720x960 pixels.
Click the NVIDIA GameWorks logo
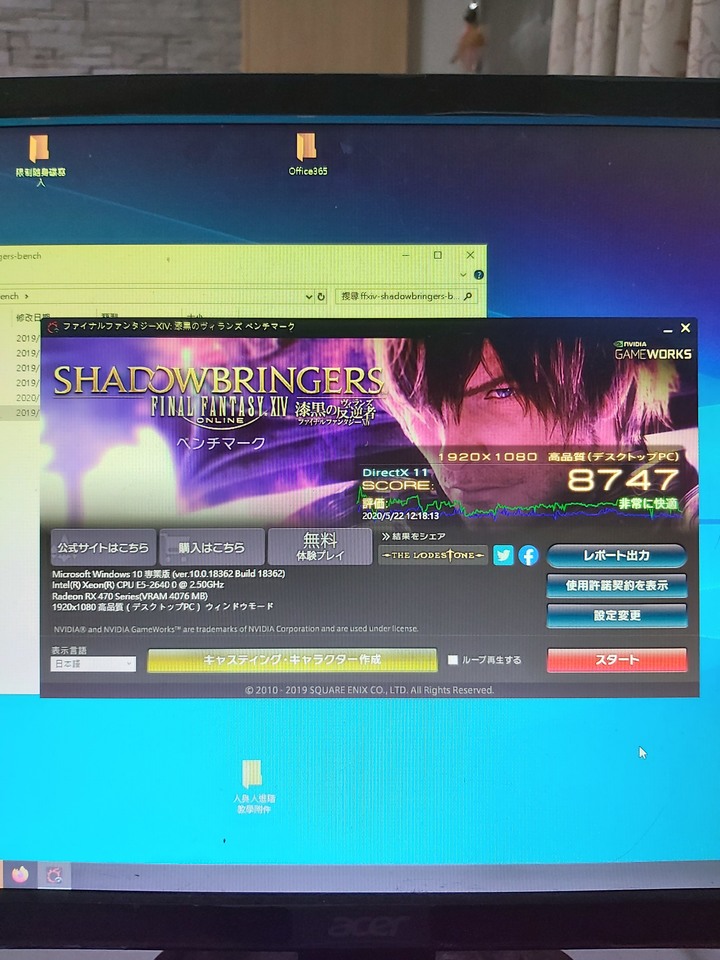(x=653, y=351)
